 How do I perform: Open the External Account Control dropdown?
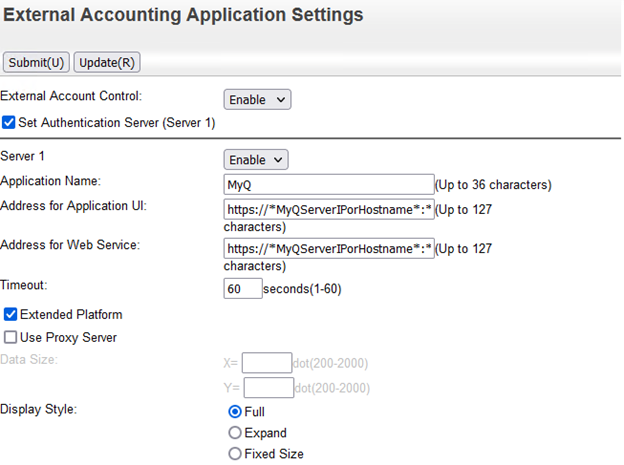(257, 99)
